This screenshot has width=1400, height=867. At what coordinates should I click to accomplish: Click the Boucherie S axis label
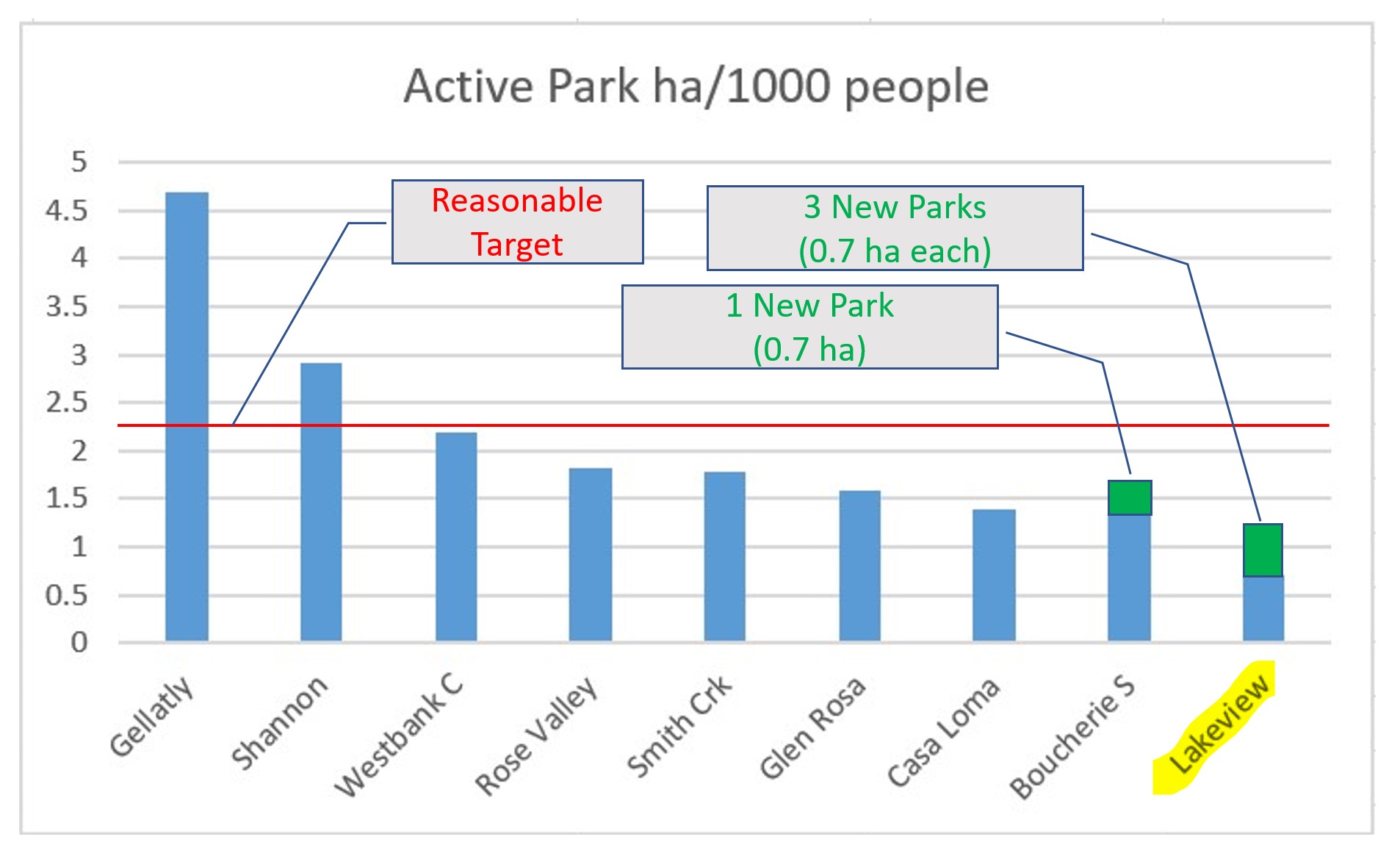pyautogui.click(x=1073, y=737)
